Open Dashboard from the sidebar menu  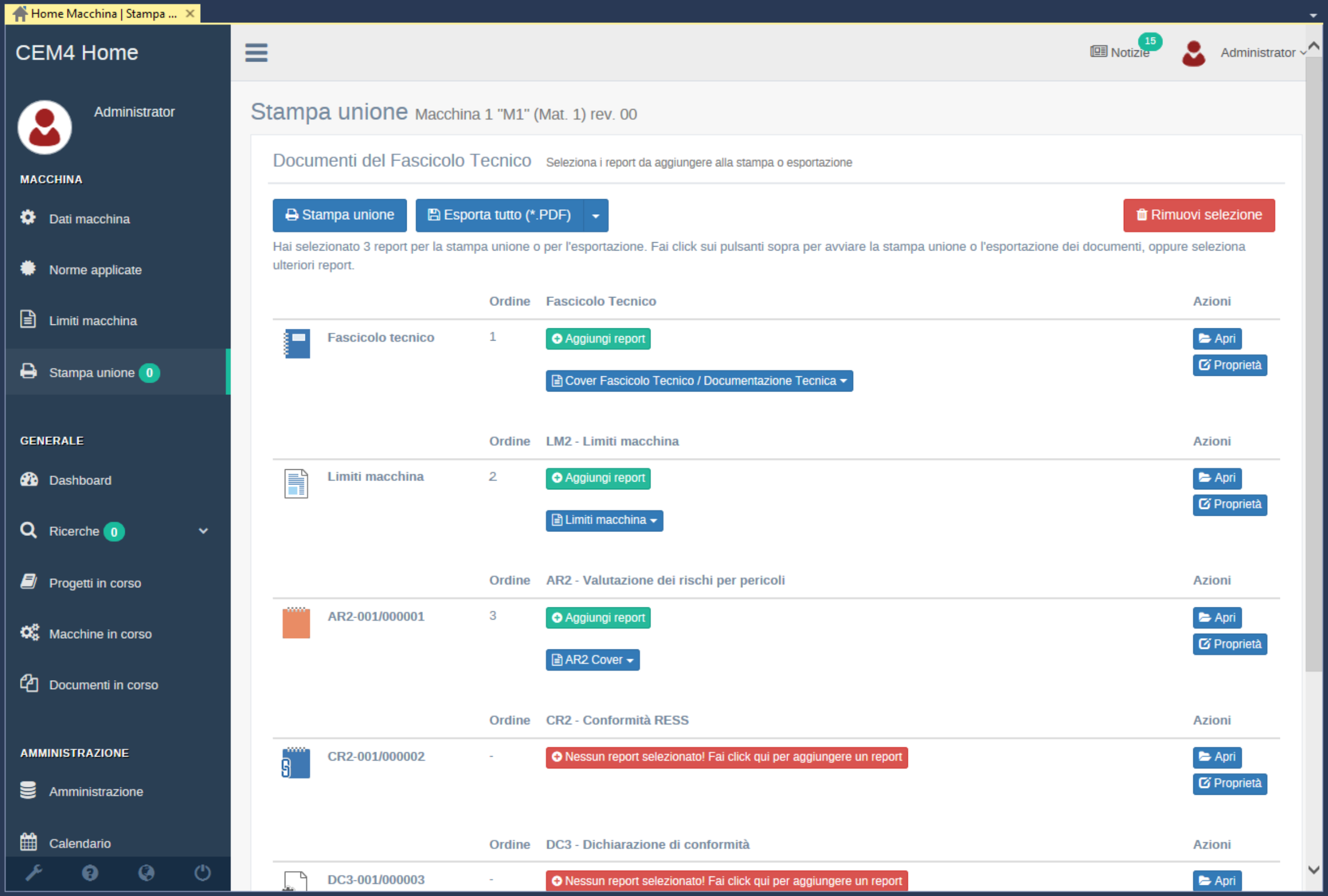pos(80,480)
